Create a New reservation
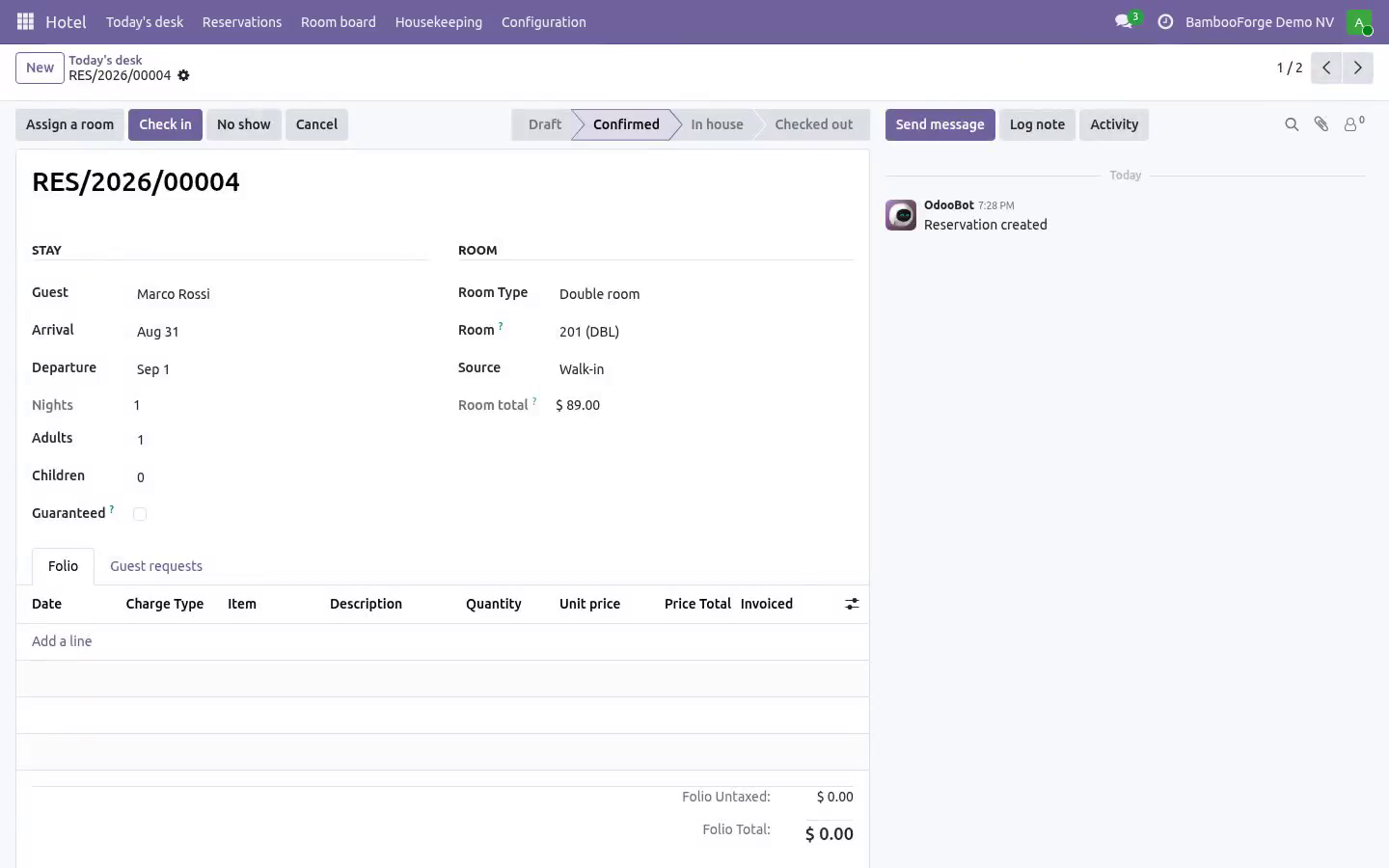Screen dimensions: 1389x868 (x=40, y=68)
